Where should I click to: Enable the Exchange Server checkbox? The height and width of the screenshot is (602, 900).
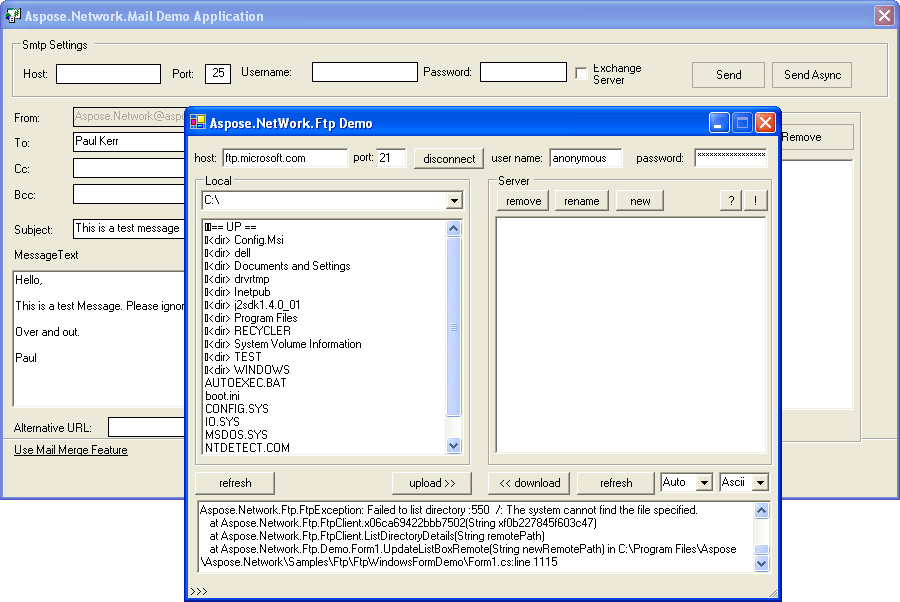click(x=580, y=71)
